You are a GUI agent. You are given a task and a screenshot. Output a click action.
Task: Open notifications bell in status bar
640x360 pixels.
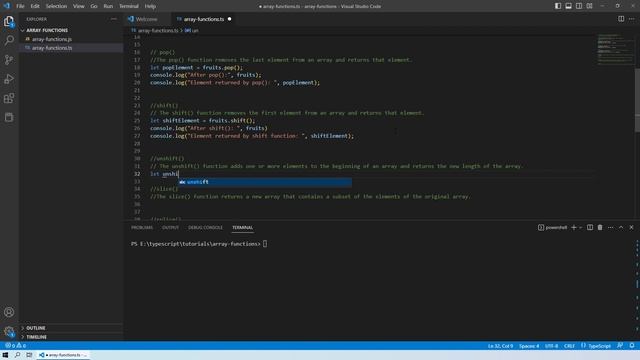pyautogui.click(x=632, y=346)
